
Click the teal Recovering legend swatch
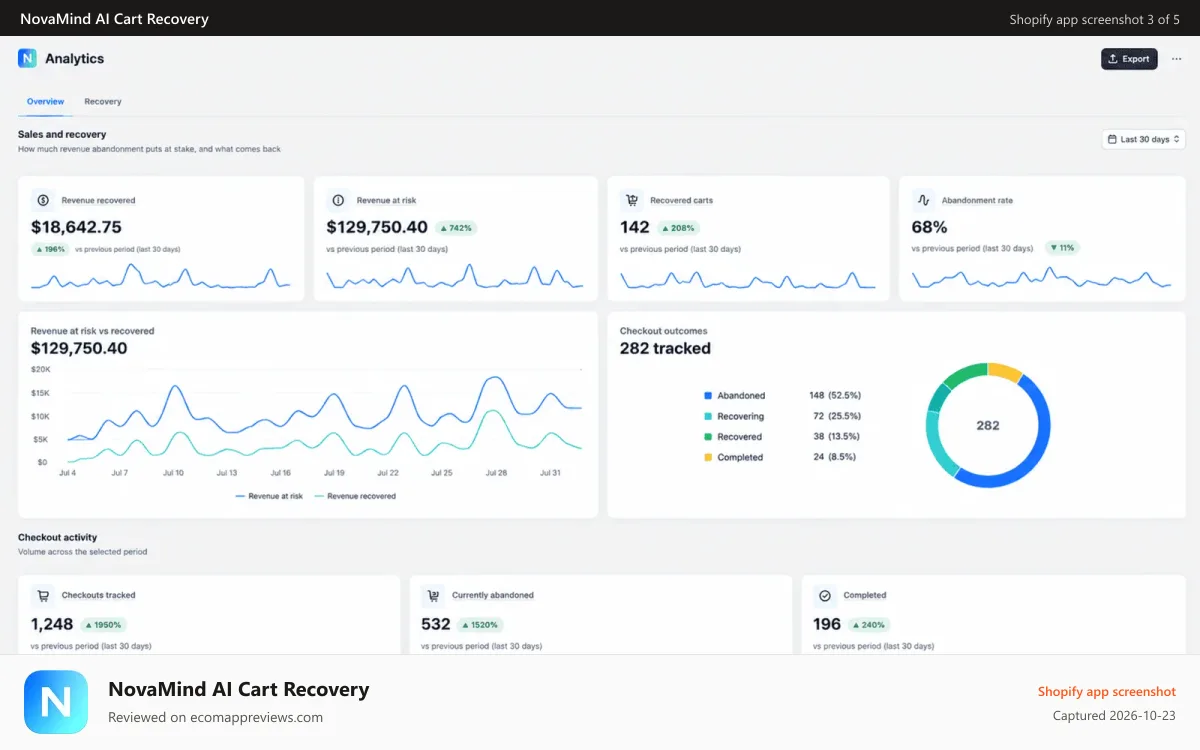708,416
